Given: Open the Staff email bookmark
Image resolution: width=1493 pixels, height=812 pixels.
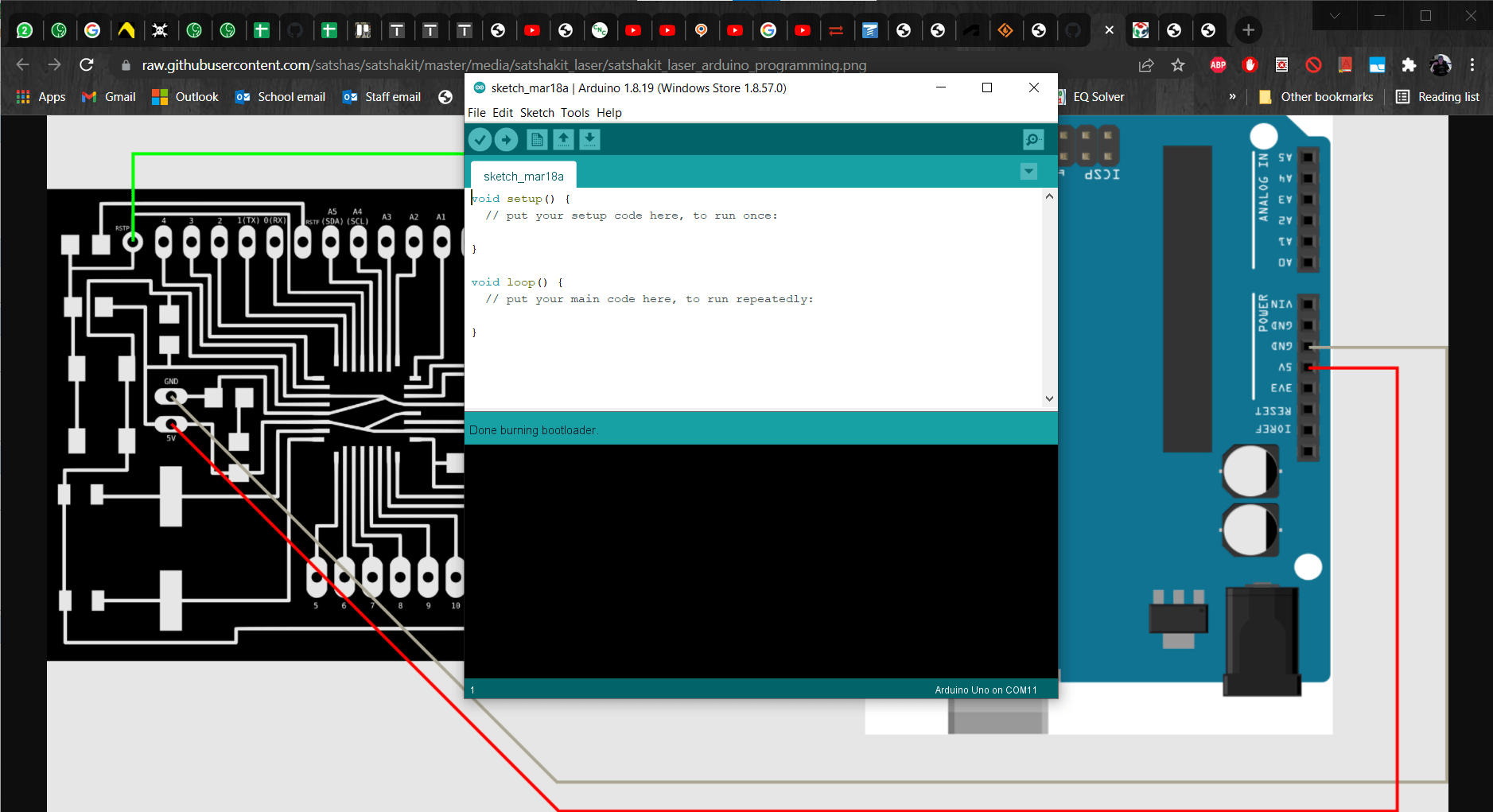Looking at the screenshot, I should tap(382, 97).
